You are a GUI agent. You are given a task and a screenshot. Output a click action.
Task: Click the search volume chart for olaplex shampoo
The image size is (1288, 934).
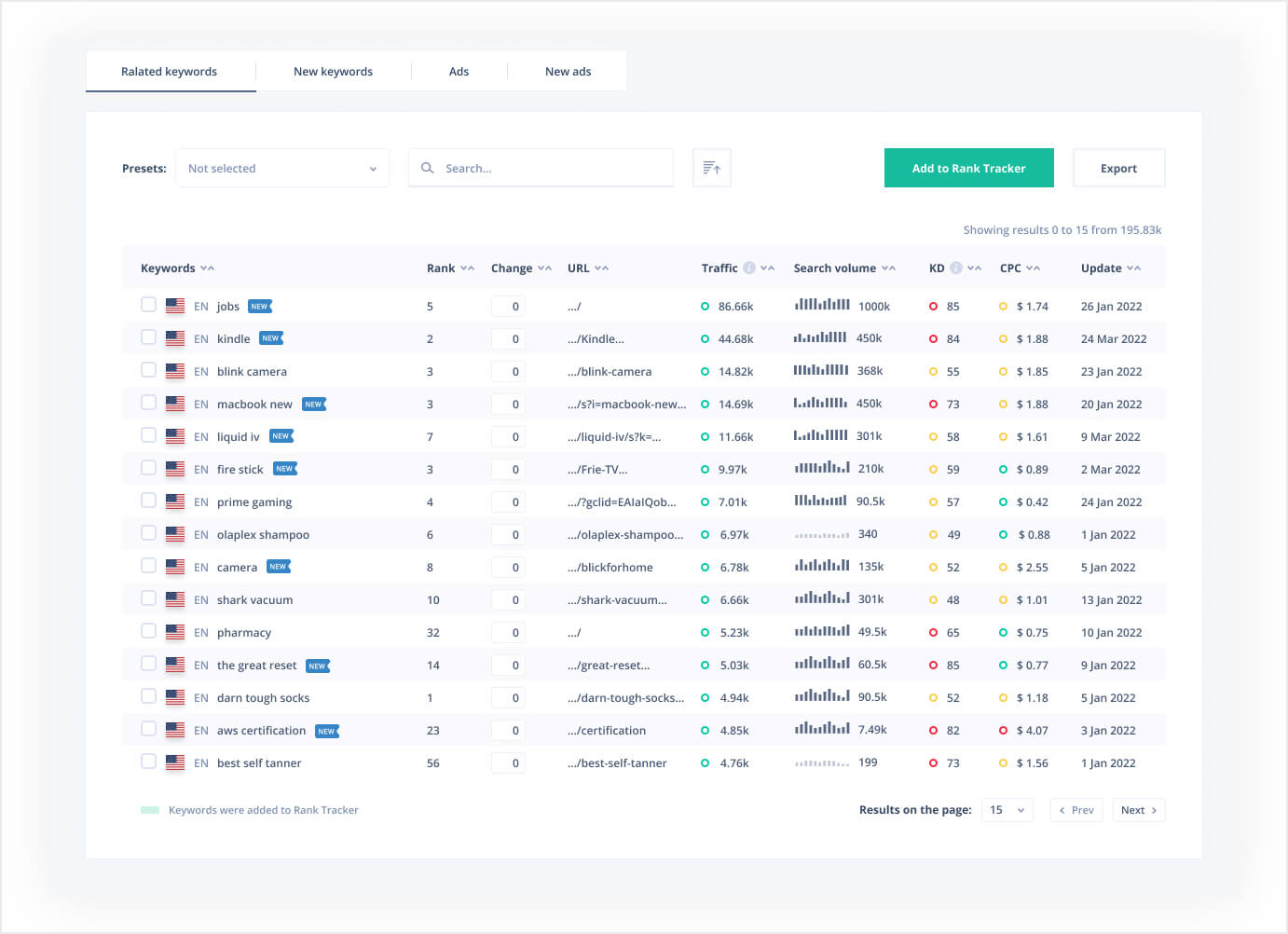tap(822, 535)
